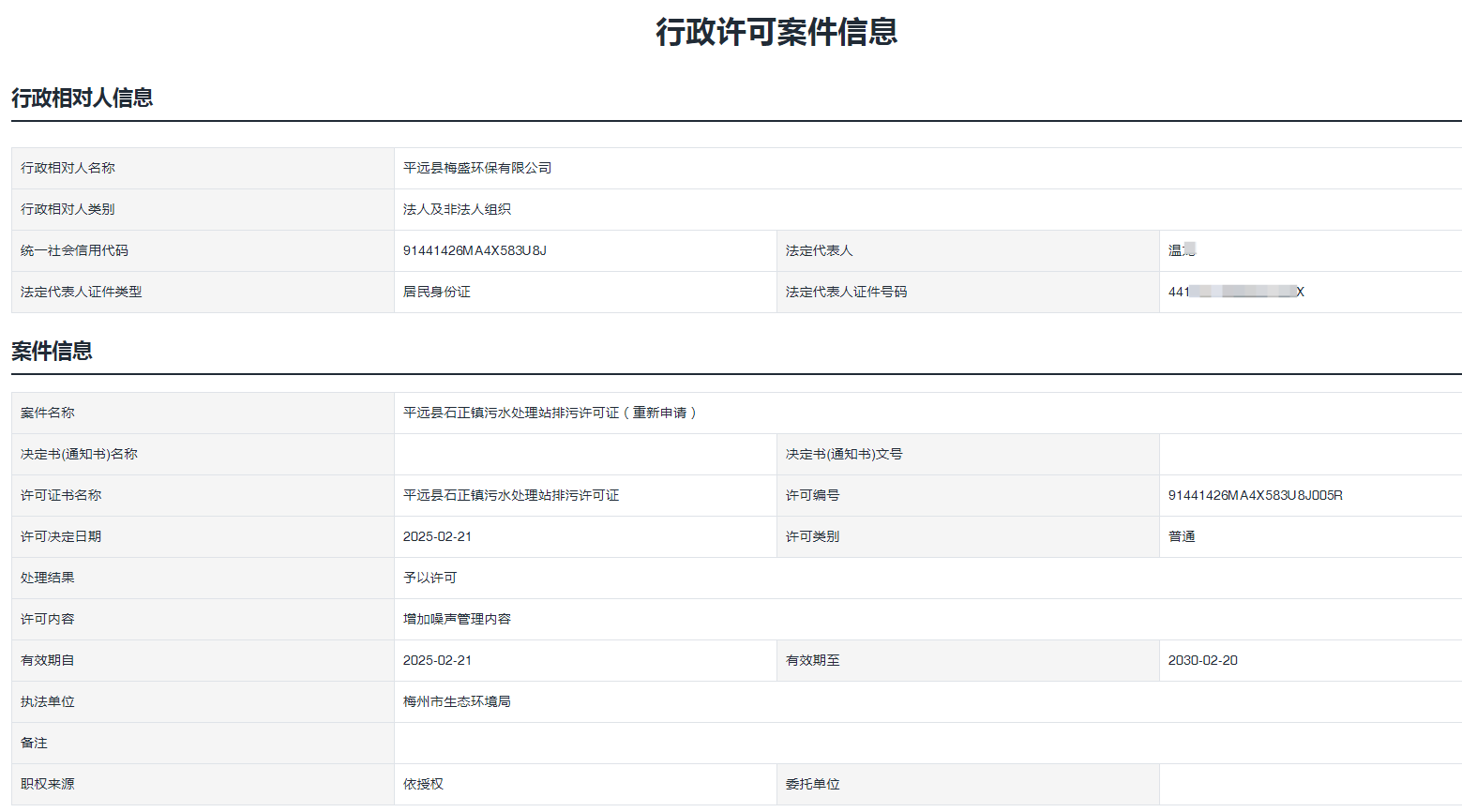
Task: Select the enforcement agency 梅州市生态环境局
Action: [457, 701]
